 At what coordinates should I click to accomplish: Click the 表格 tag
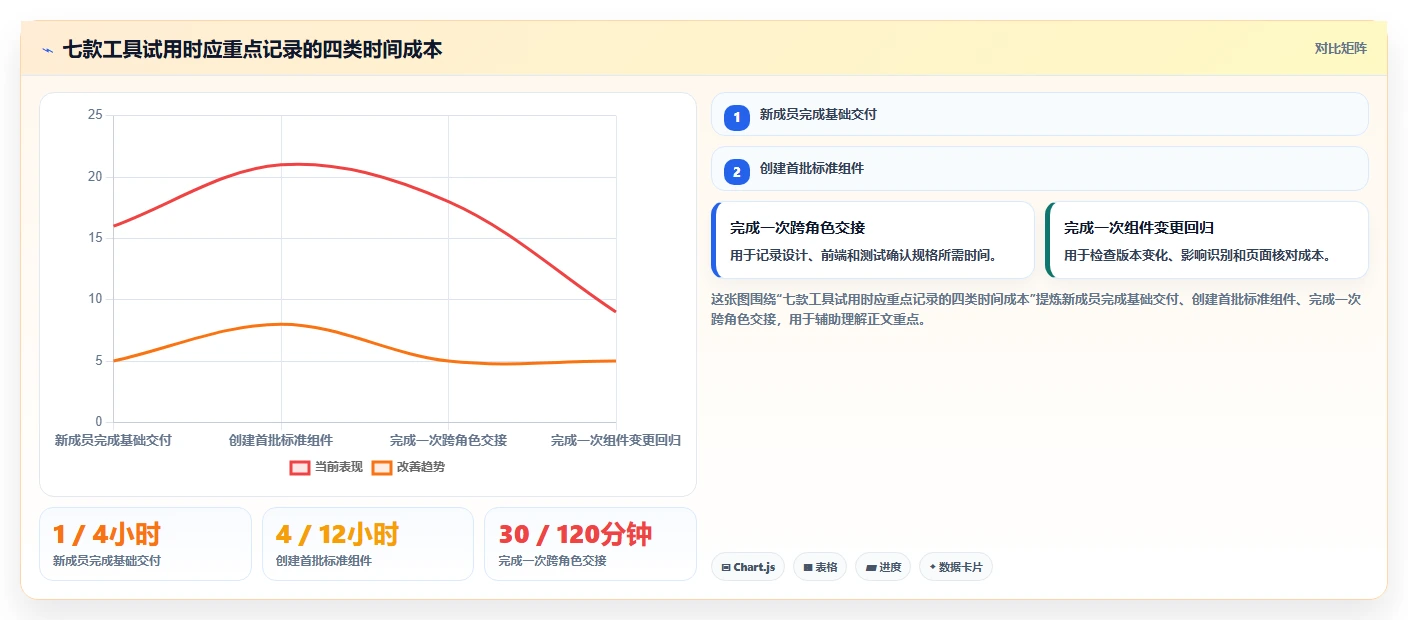click(x=820, y=567)
